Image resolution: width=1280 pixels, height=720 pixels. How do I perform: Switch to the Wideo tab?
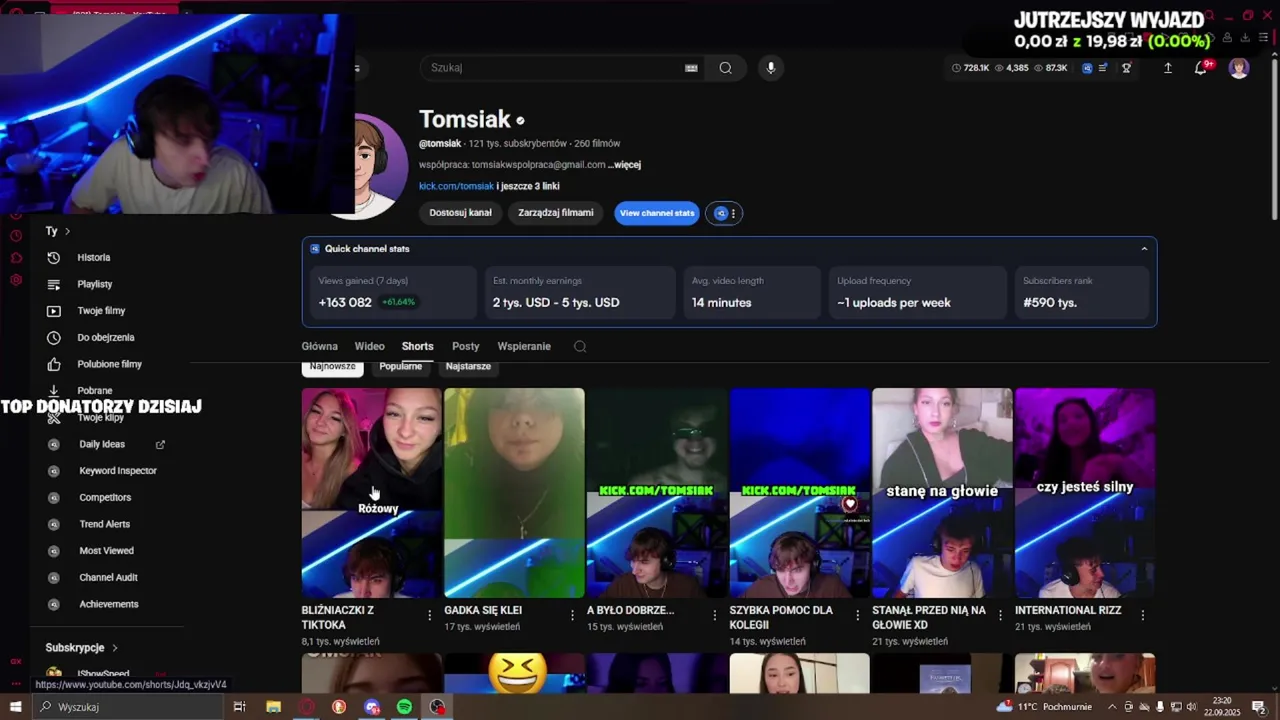click(369, 346)
